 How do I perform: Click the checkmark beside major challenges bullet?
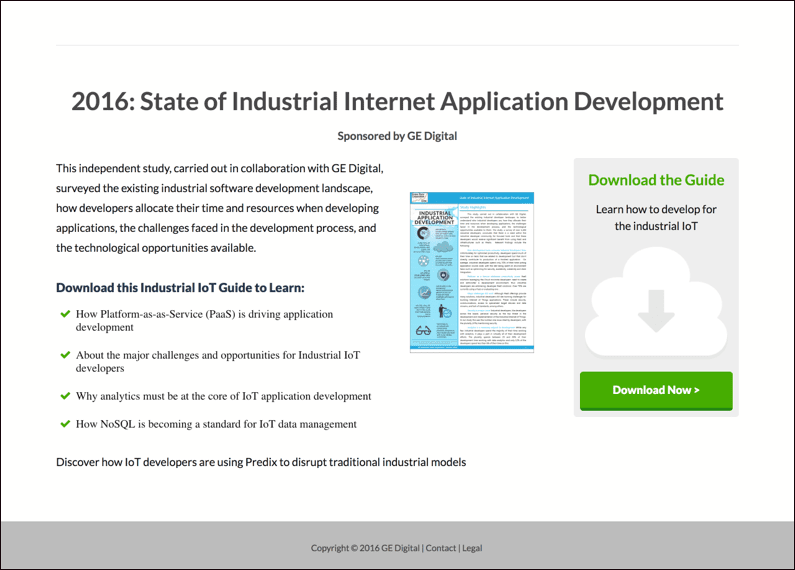tap(65, 355)
